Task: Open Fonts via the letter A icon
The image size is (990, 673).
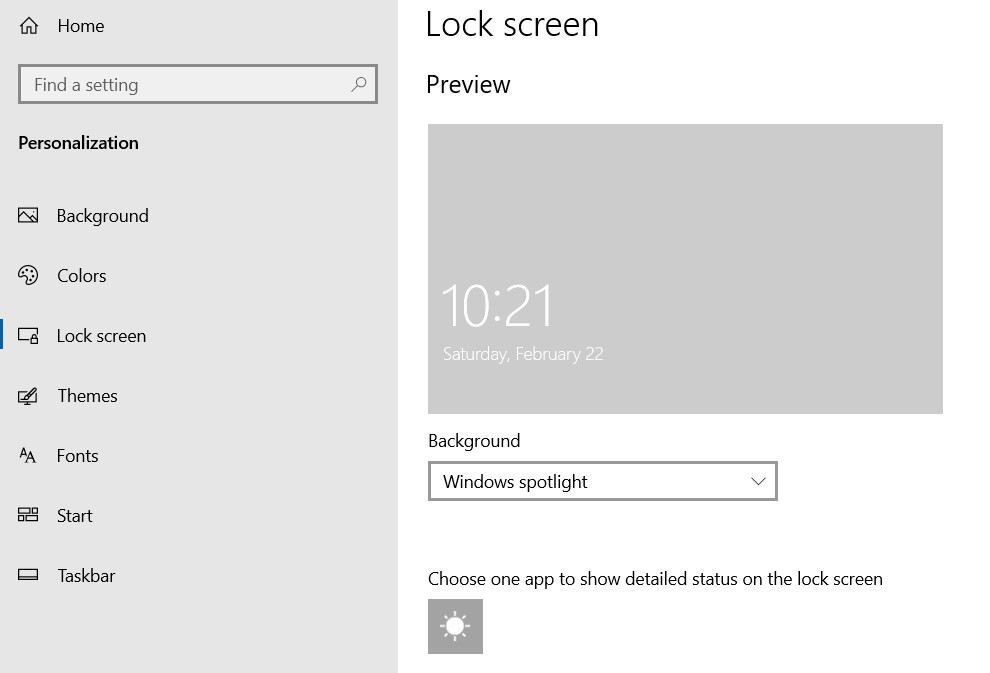Action: click(x=30, y=455)
